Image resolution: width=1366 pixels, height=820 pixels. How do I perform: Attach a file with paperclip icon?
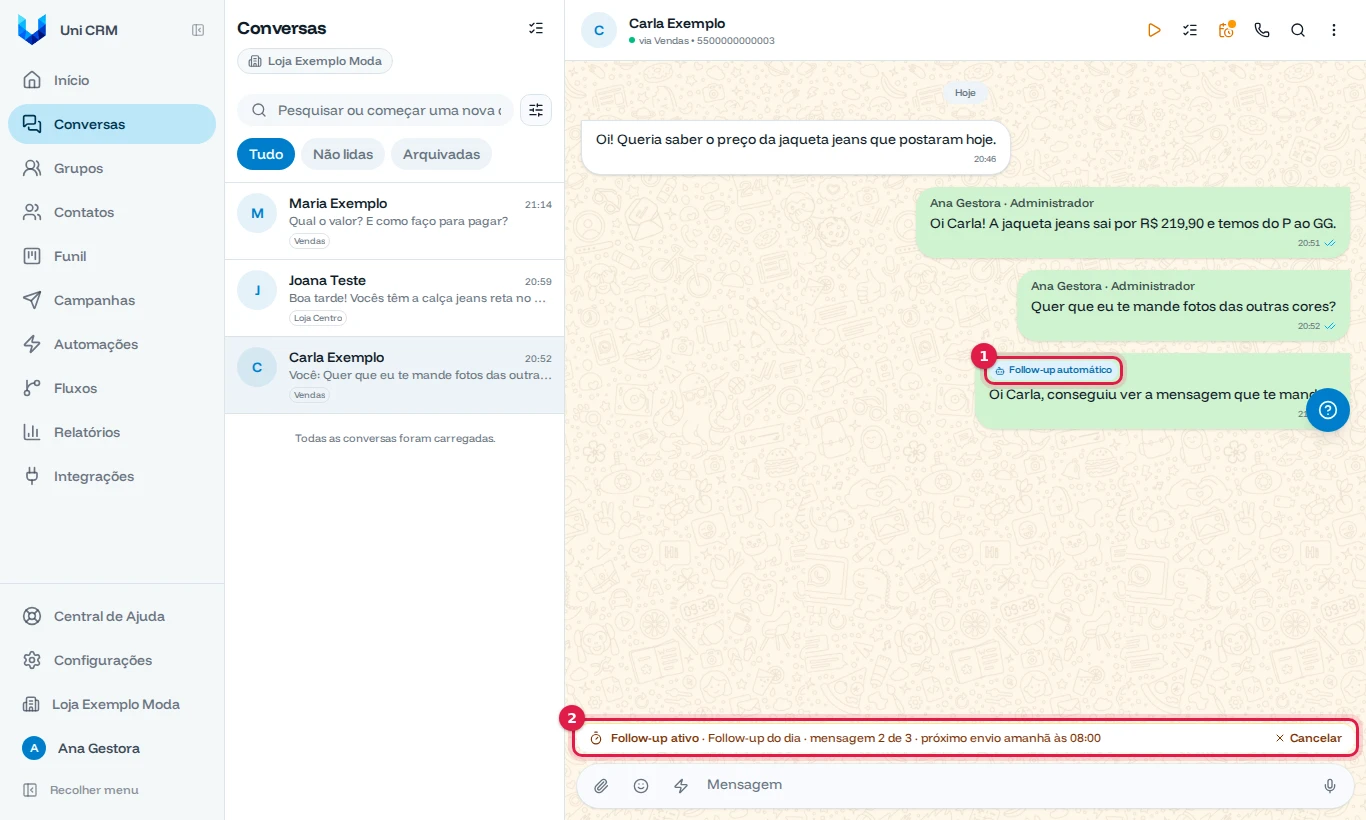tap(601, 786)
